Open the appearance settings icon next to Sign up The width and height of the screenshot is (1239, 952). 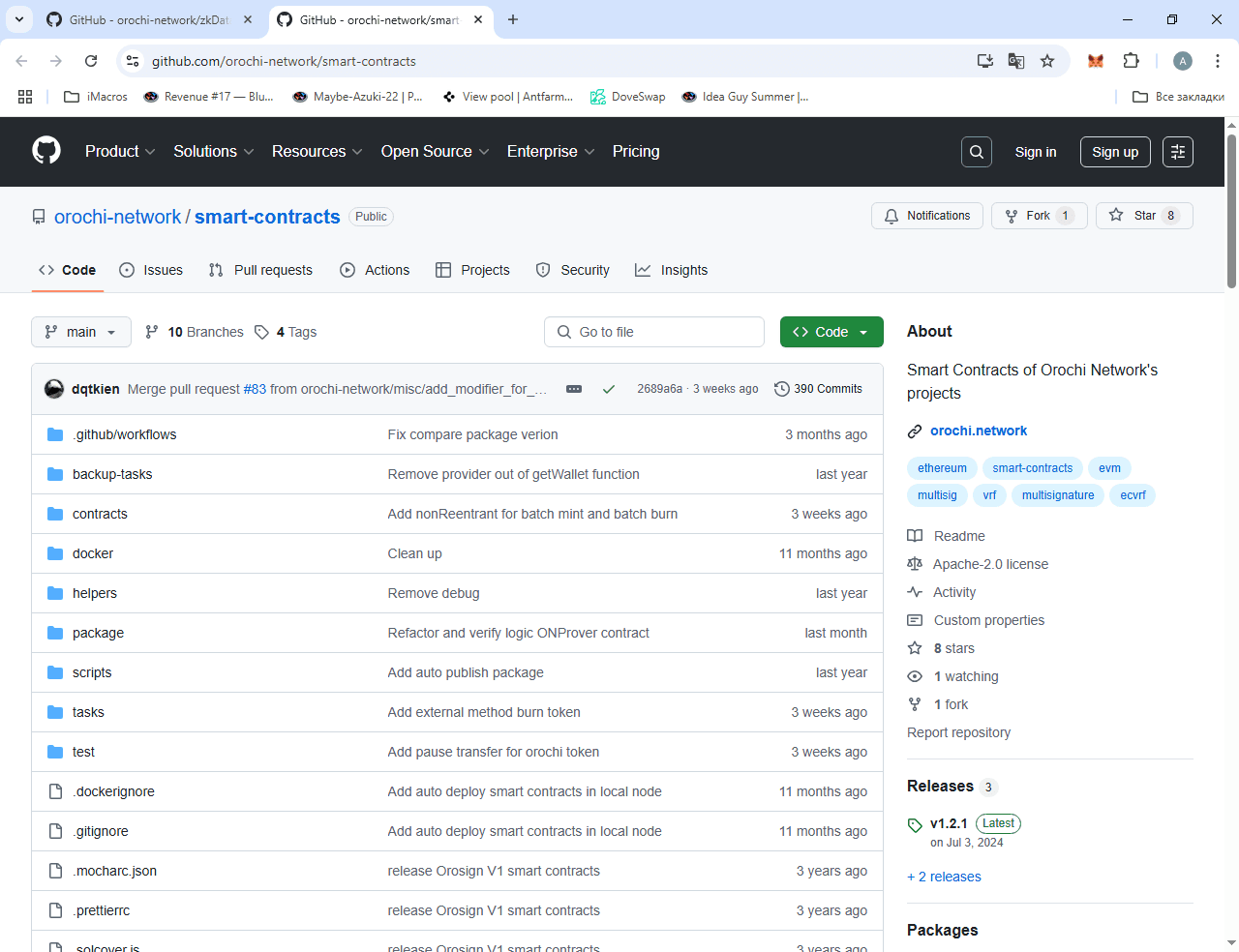1177,152
